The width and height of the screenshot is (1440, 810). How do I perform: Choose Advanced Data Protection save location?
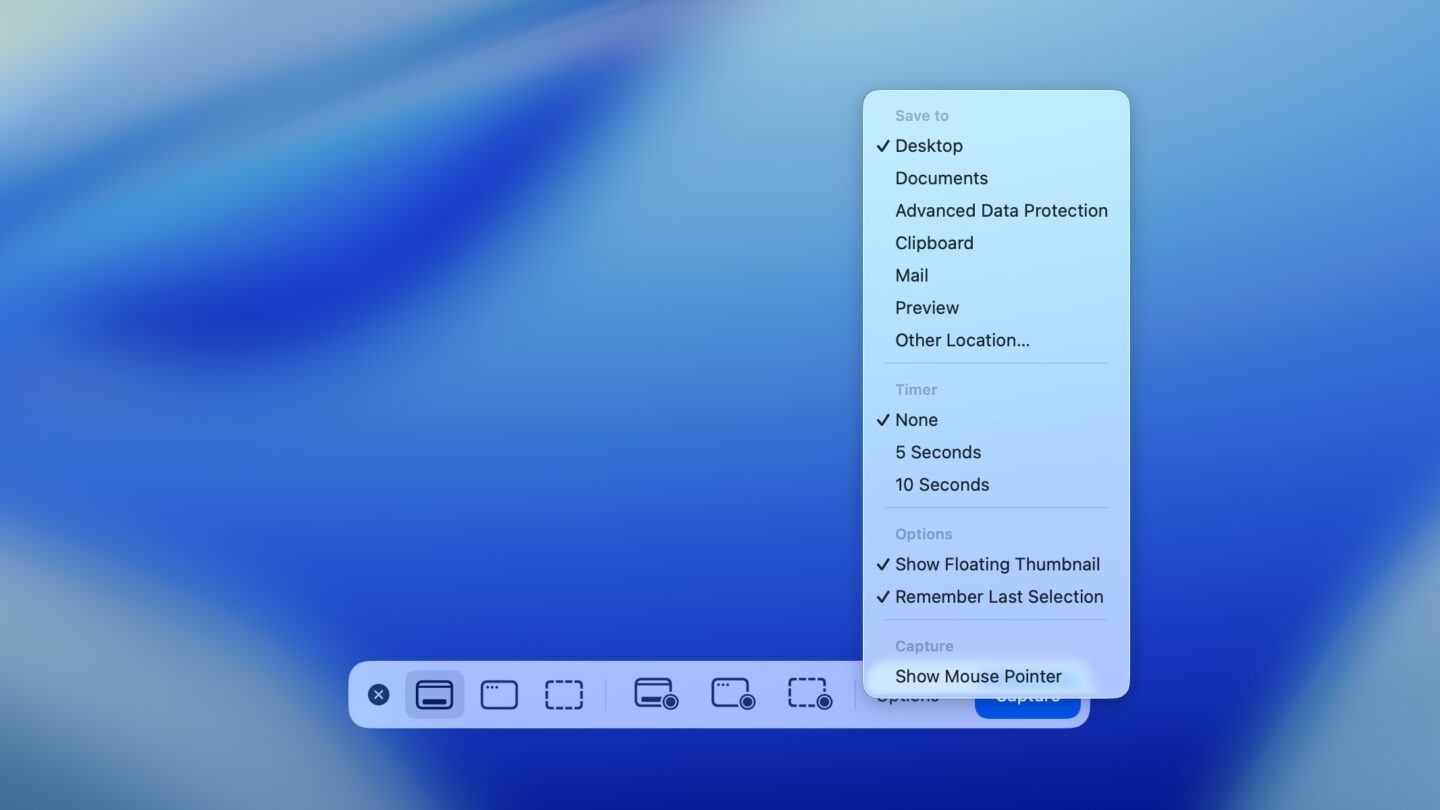1001,210
